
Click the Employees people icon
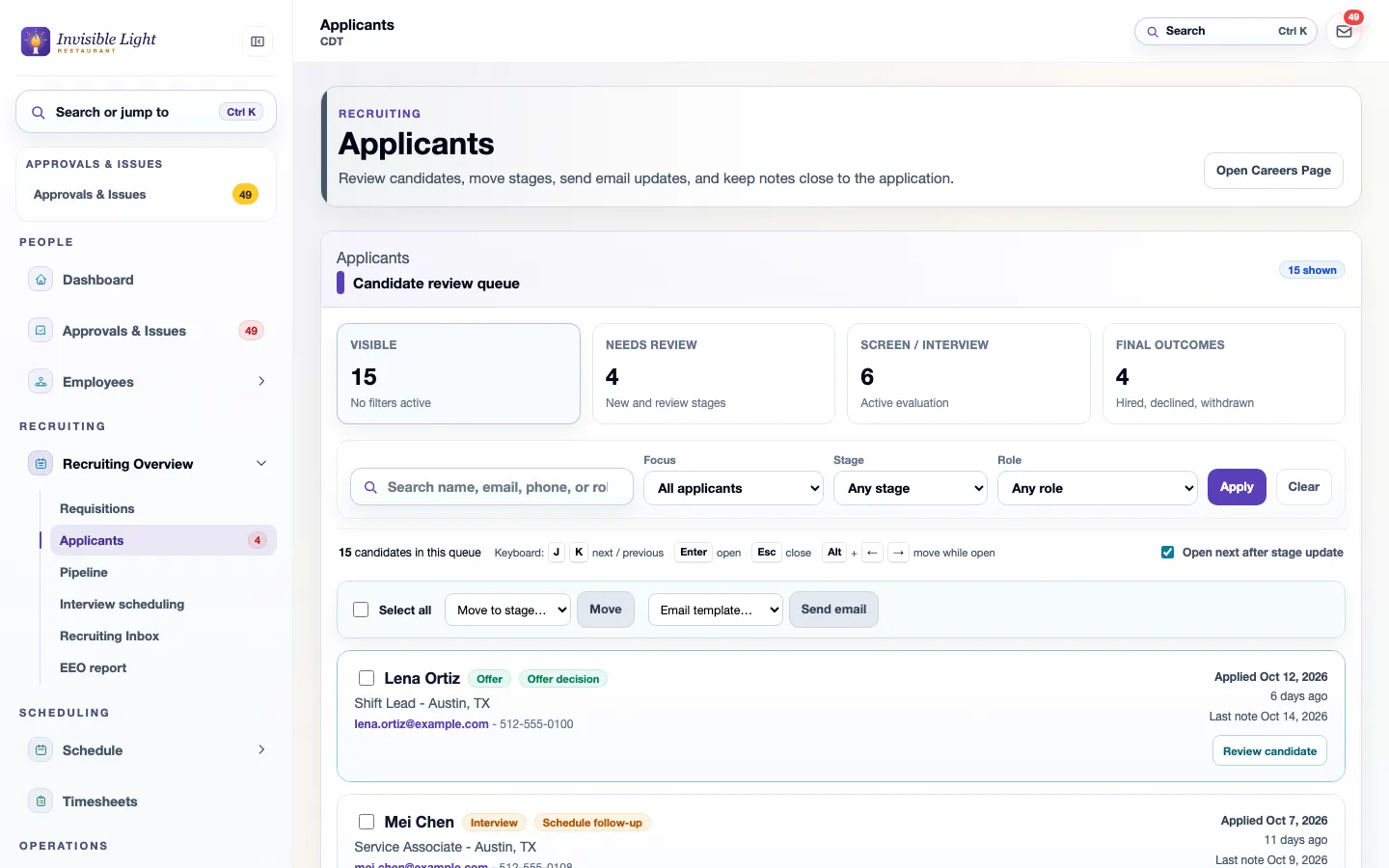point(41,382)
